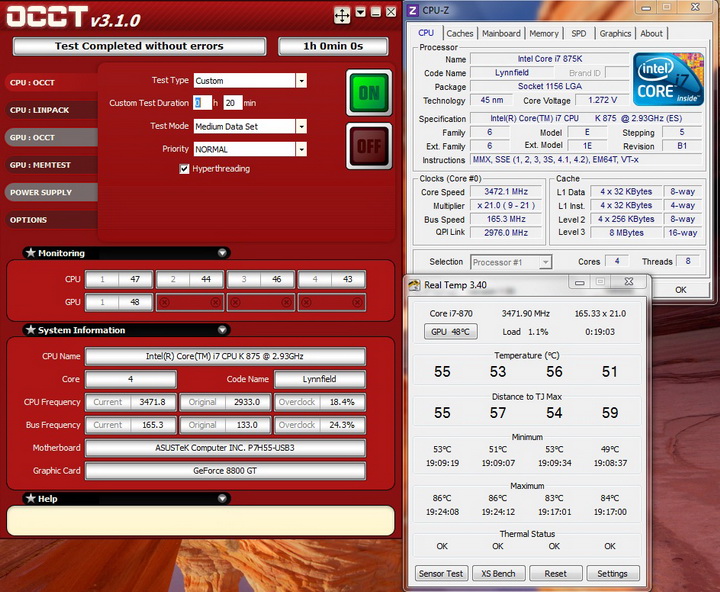Minimize the Real Temp window
Image resolution: width=720 pixels, height=592 pixels.
pyautogui.click(x=579, y=282)
